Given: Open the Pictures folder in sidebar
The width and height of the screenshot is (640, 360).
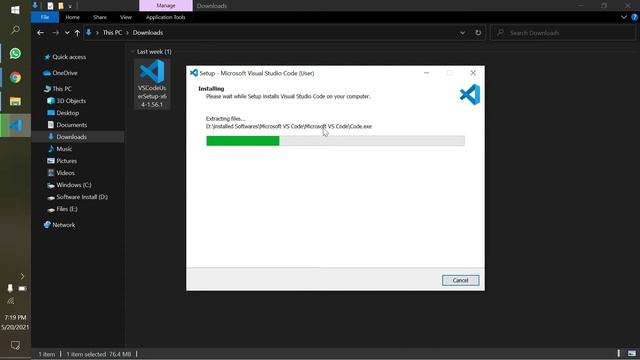Looking at the screenshot, I should coord(67,161).
